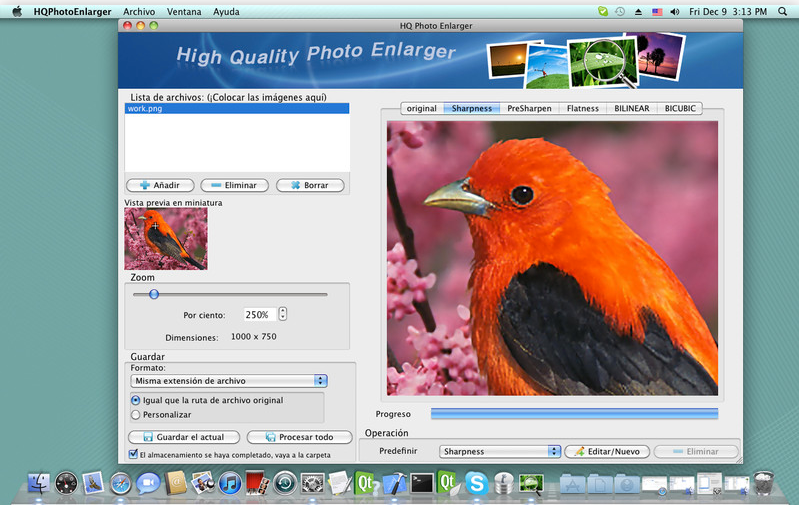Click the Time Machine menu bar icon
This screenshot has width=799, height=505.
[620, 11]
